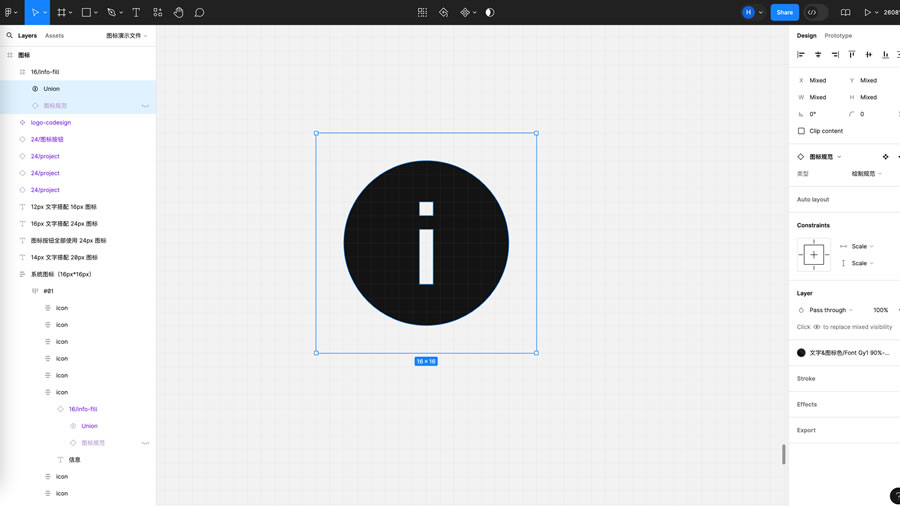Activate the Comment tool
This screenshot has width=900, height=506.
[199, 13]
